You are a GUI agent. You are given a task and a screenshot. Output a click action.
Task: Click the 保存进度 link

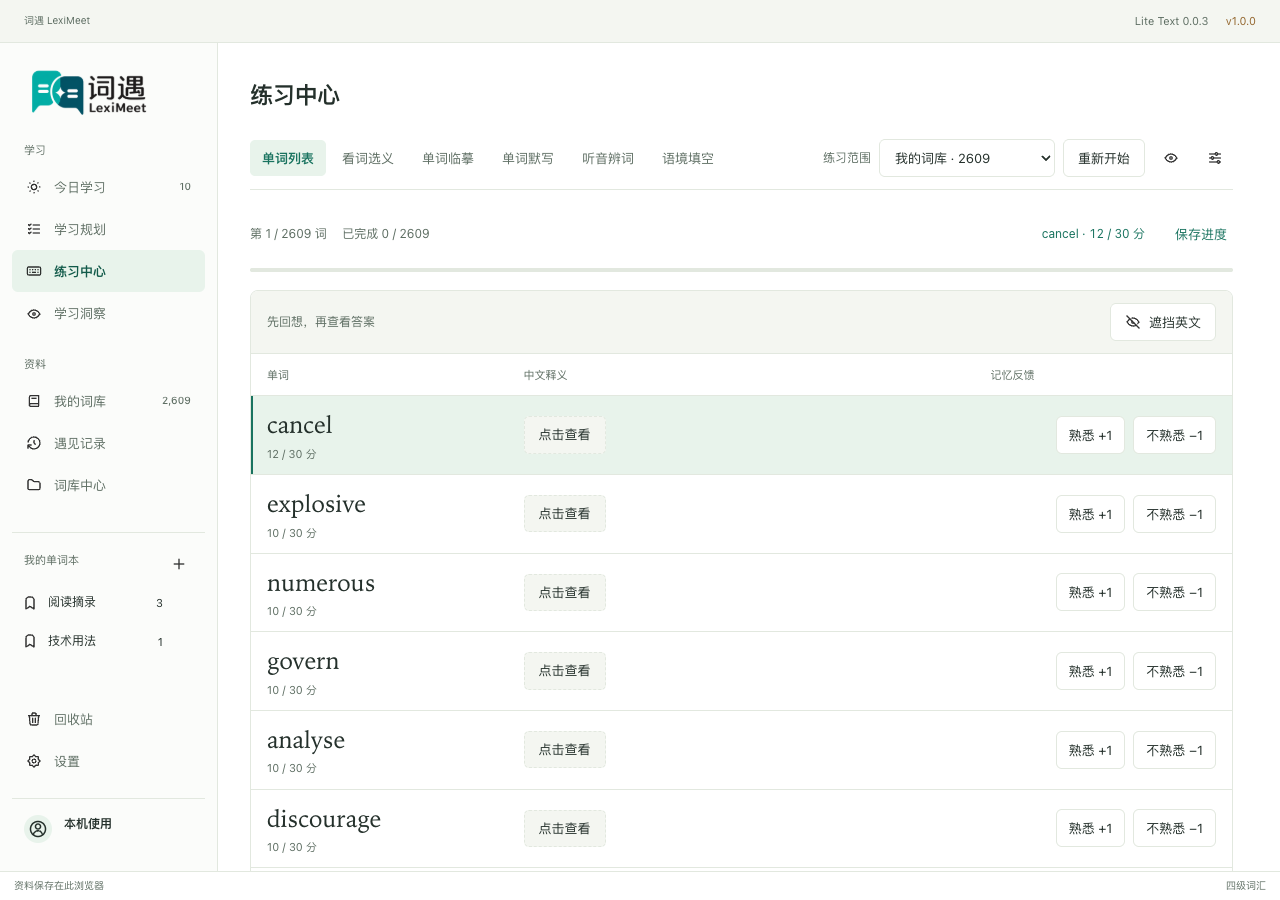click(1201, 234)
